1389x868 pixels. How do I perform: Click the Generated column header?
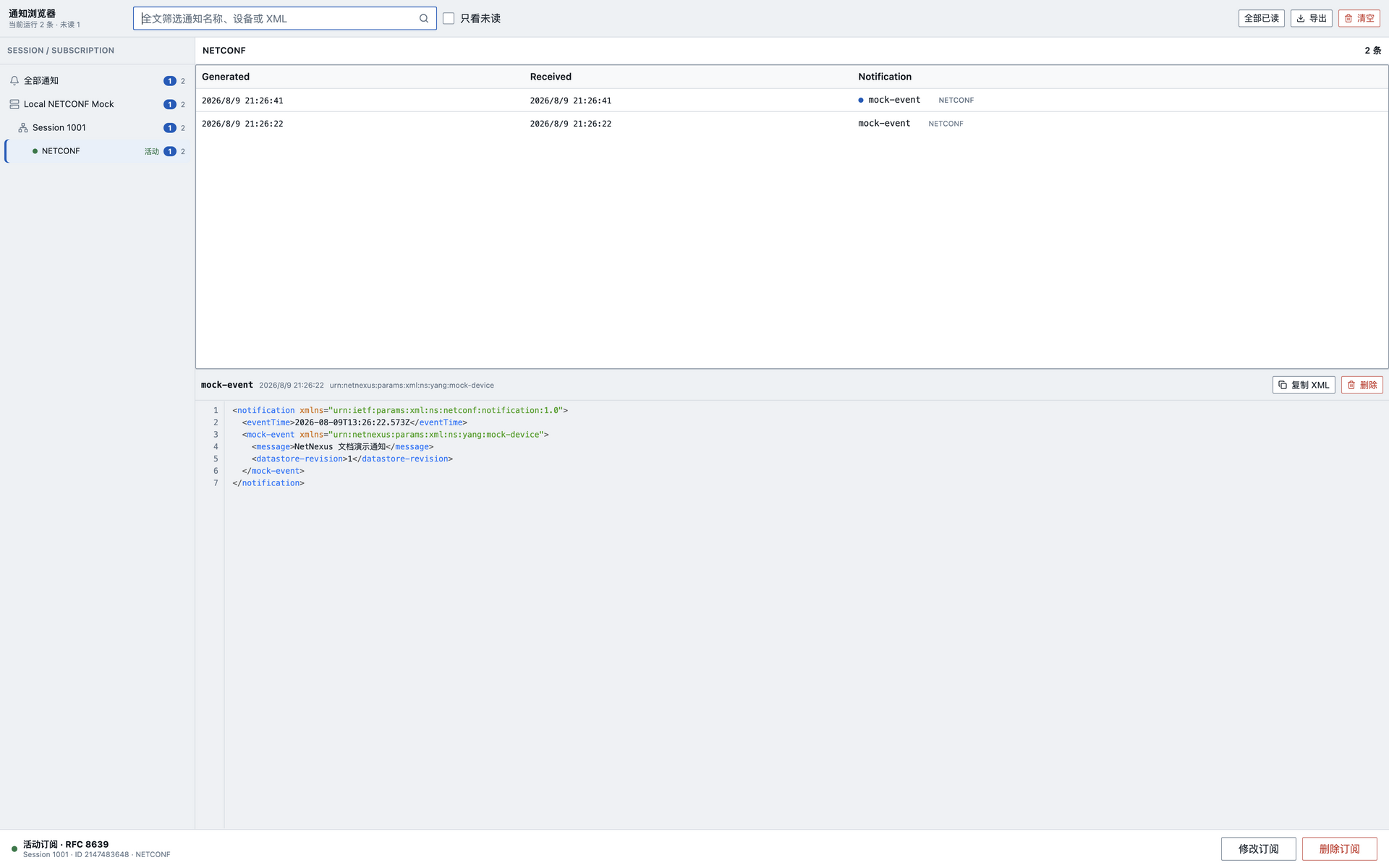tap(226, 77)
